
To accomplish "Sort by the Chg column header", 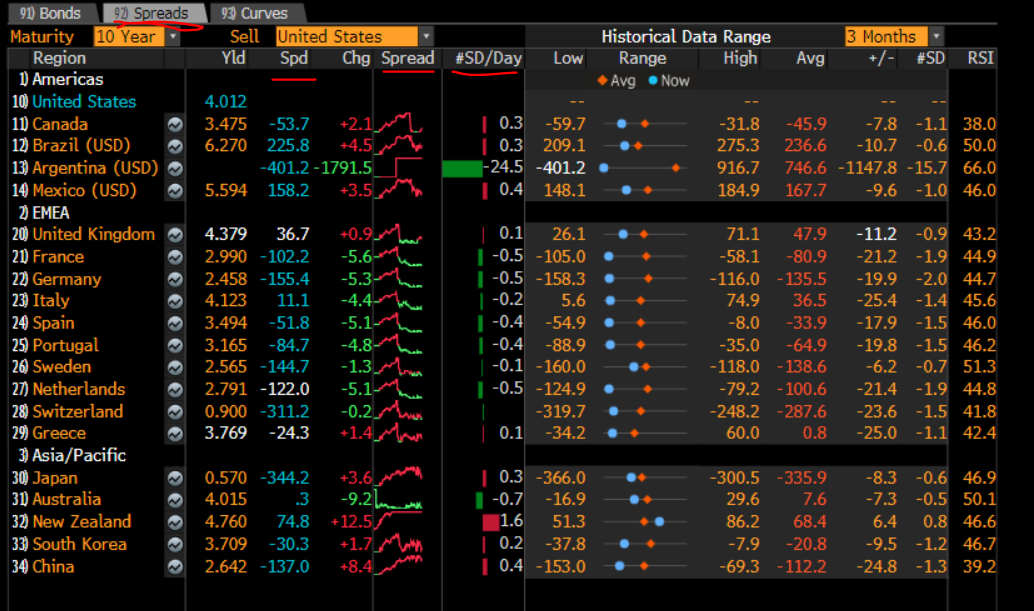I will coord(356,58).
